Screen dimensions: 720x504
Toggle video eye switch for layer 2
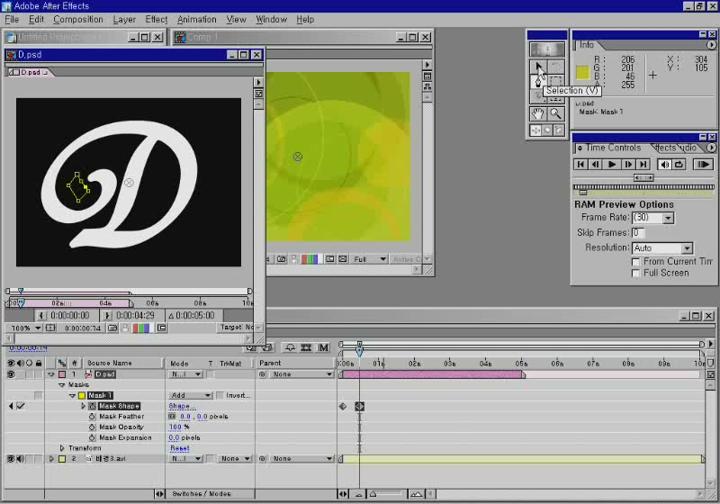(x=11, y=459)
